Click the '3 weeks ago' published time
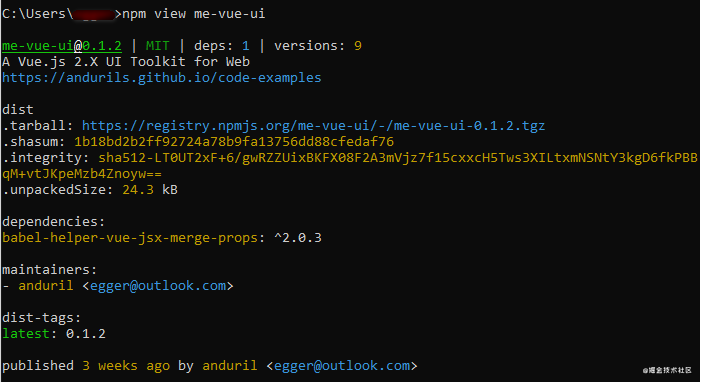This screenshot has height=382, width=701. tap(126, 365)
